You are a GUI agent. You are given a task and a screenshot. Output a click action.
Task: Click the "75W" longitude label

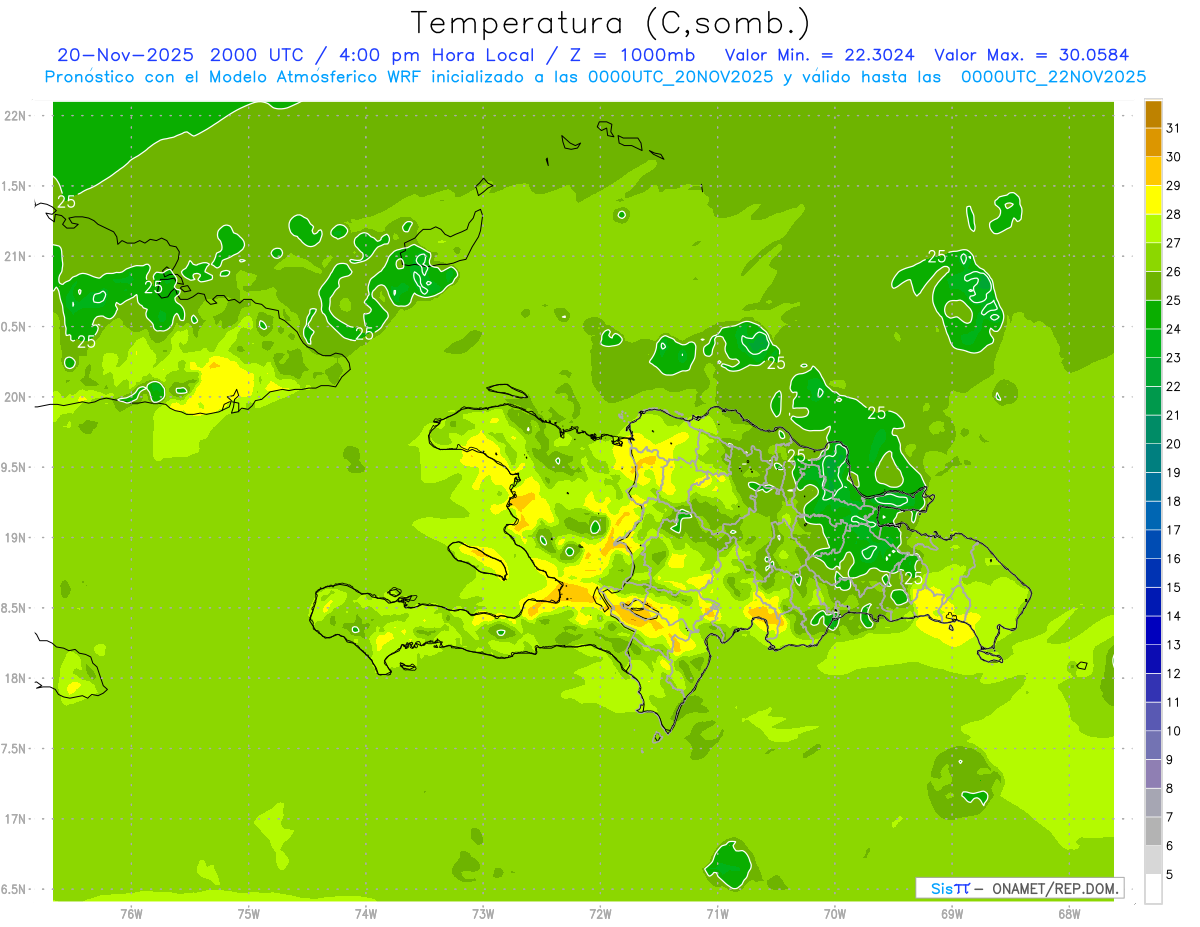tap(249, 914)
